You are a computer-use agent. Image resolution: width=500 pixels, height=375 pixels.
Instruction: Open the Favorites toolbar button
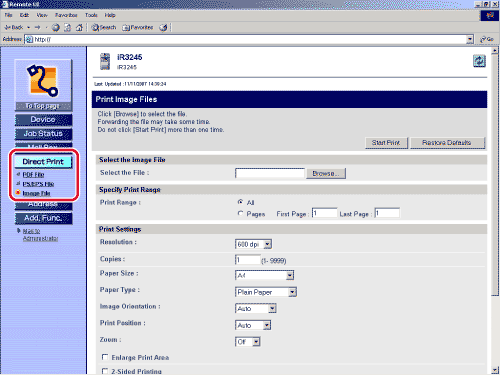[138, 27]
